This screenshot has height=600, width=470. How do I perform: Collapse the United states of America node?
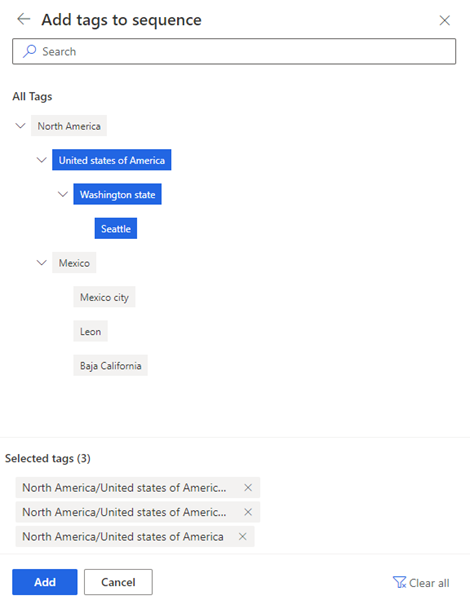(x=41, y=160)
